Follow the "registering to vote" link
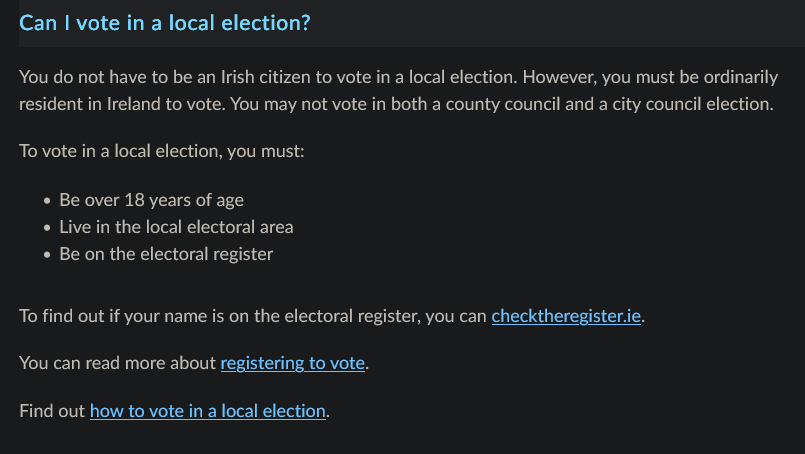 coord(293,363)
